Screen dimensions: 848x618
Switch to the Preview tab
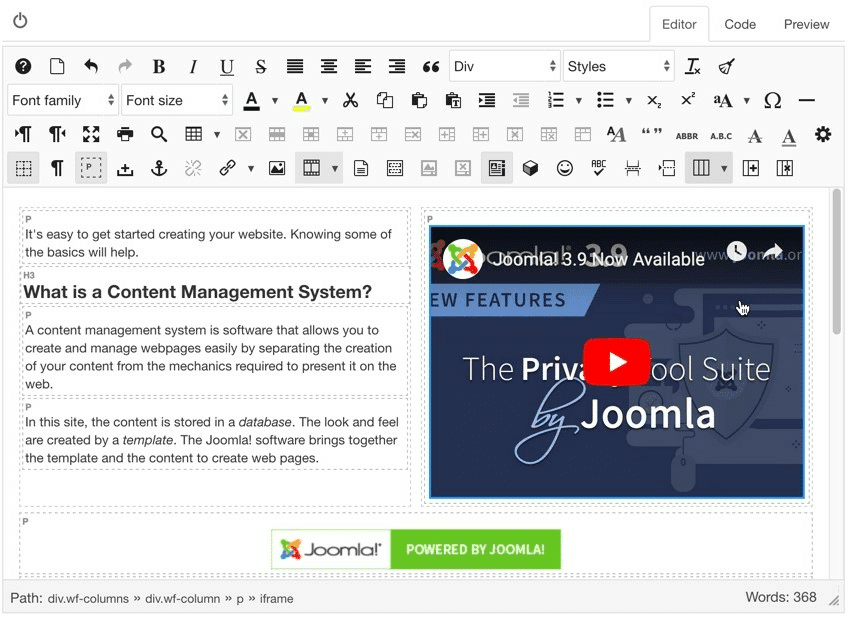pyautogui.click(x=806, y=24)
